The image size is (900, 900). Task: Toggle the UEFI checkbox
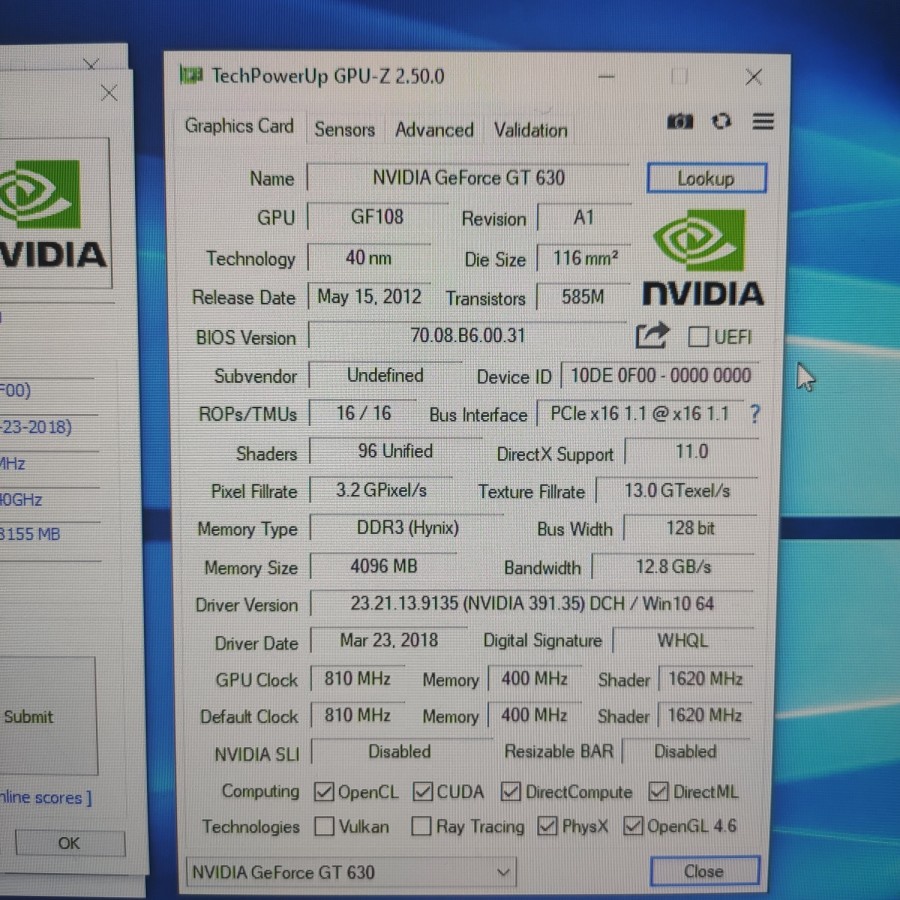coord(698,337)
